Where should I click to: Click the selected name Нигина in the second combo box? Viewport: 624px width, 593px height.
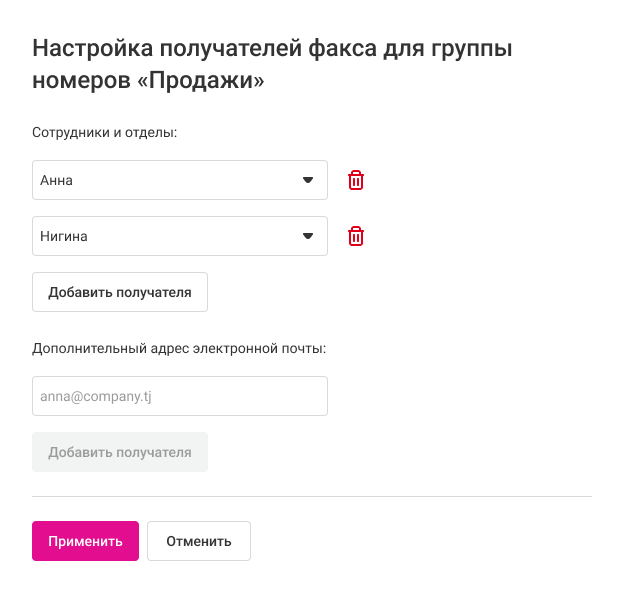click(65, 237)
